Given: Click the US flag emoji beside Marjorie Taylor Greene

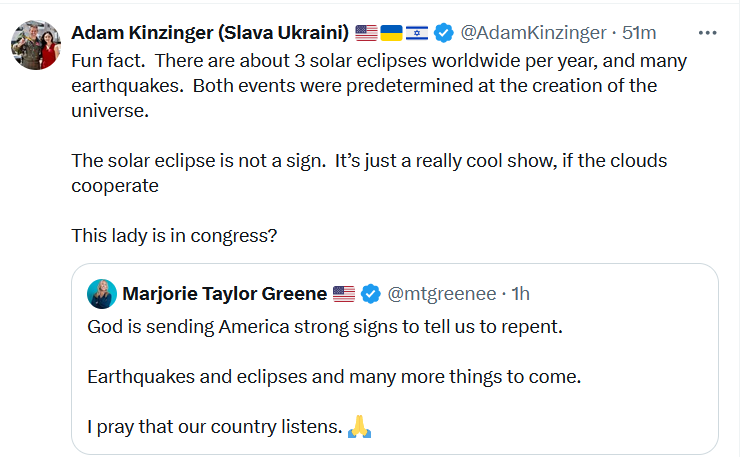Looking at the screenshot, I should tap(344, 294).
